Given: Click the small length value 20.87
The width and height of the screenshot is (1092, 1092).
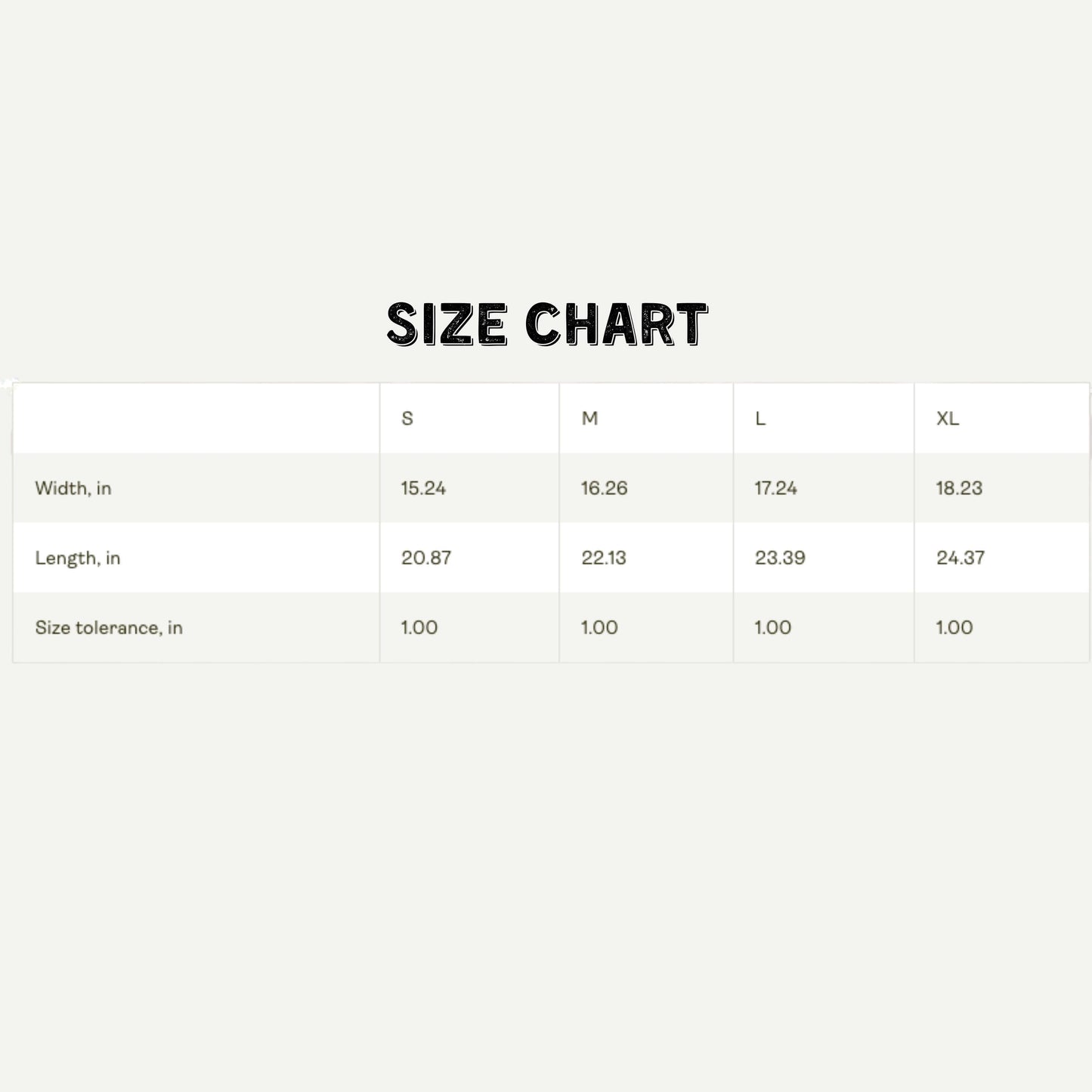Looking at the screenshot, I should 426,558.
